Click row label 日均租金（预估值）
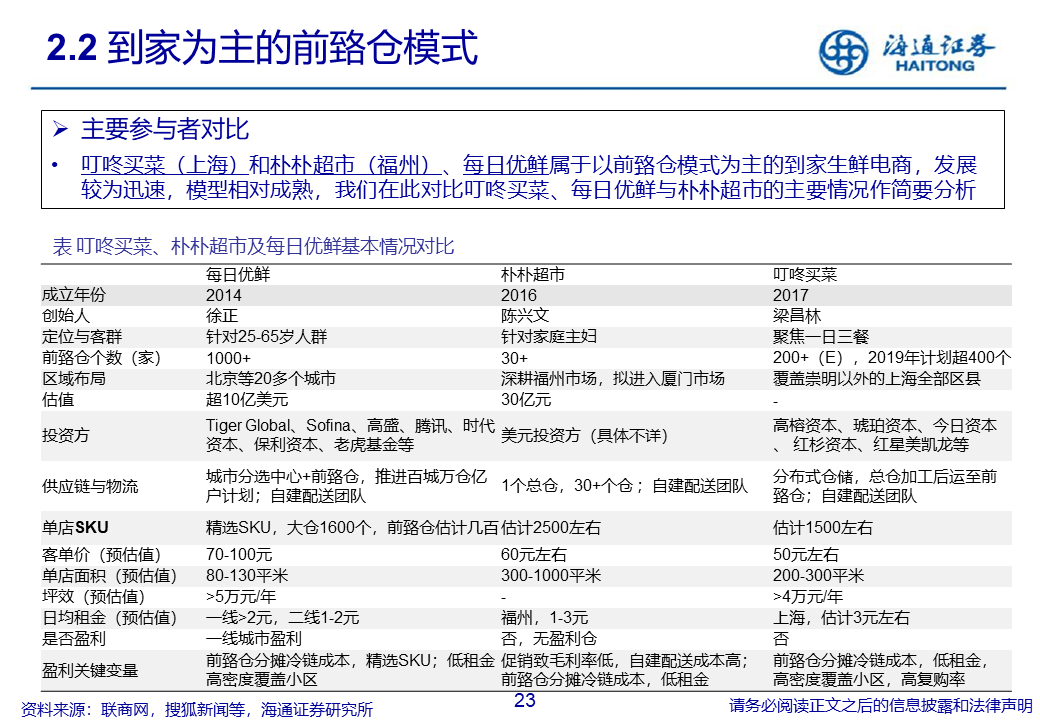 pos(109,618)
